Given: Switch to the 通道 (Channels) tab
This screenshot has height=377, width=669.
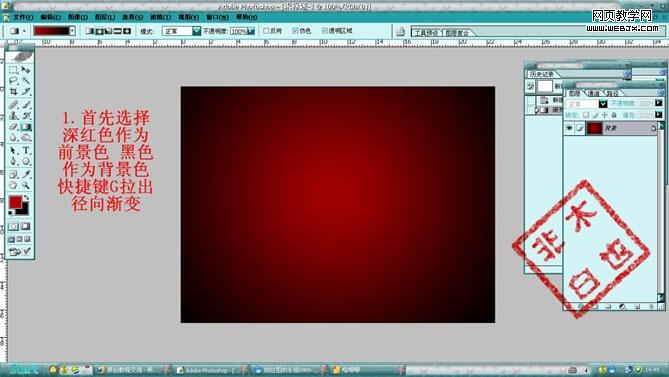Looking at the screenshot, I should pos(593,93).
